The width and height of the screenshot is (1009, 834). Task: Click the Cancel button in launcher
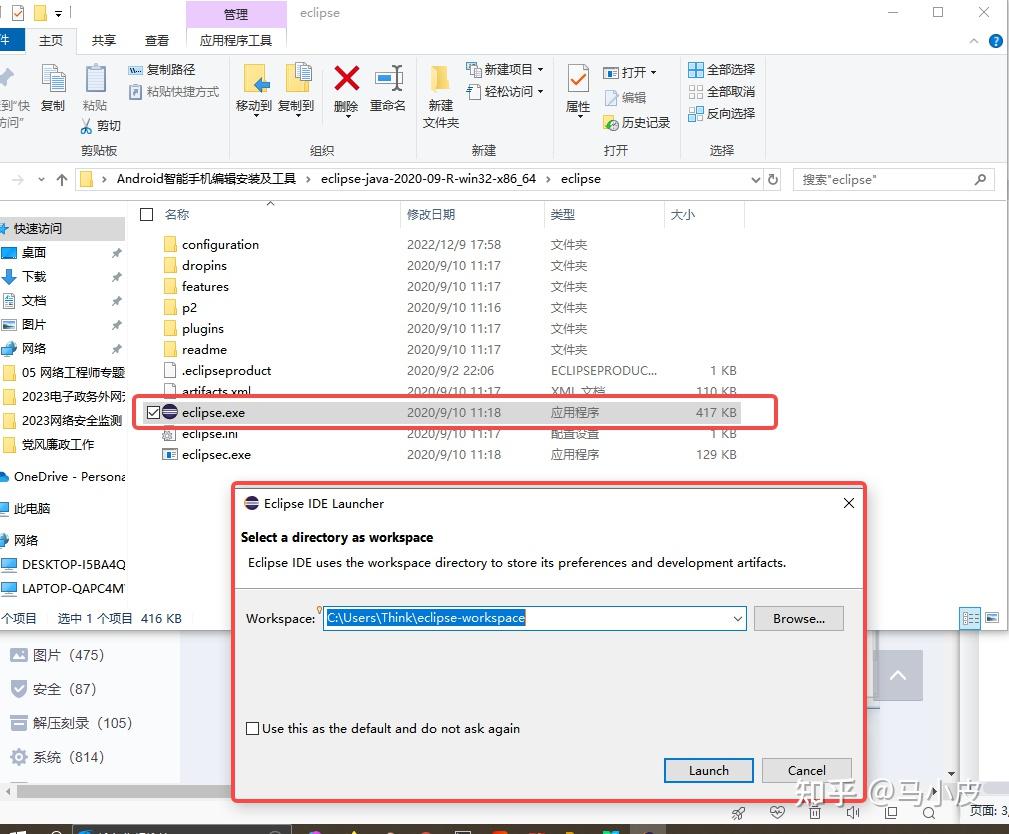[x=806, y=770]
